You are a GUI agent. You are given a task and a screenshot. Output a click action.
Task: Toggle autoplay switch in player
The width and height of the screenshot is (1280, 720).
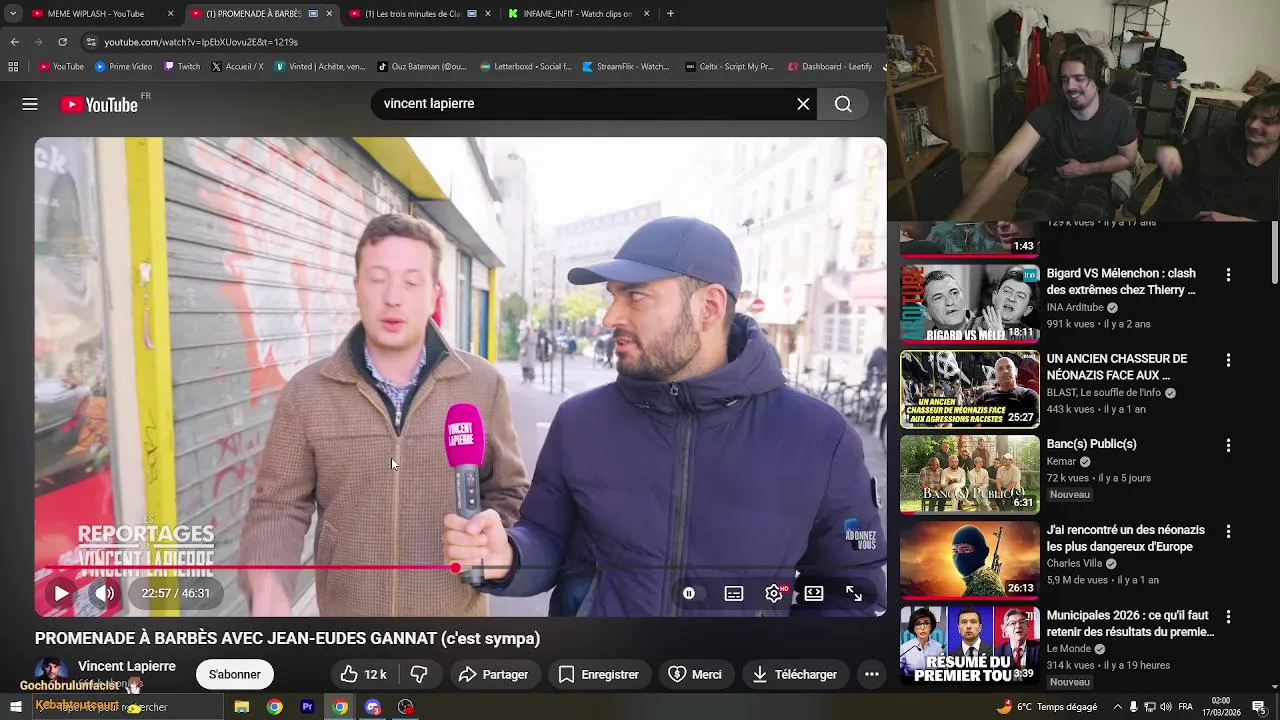pos(689,593)
